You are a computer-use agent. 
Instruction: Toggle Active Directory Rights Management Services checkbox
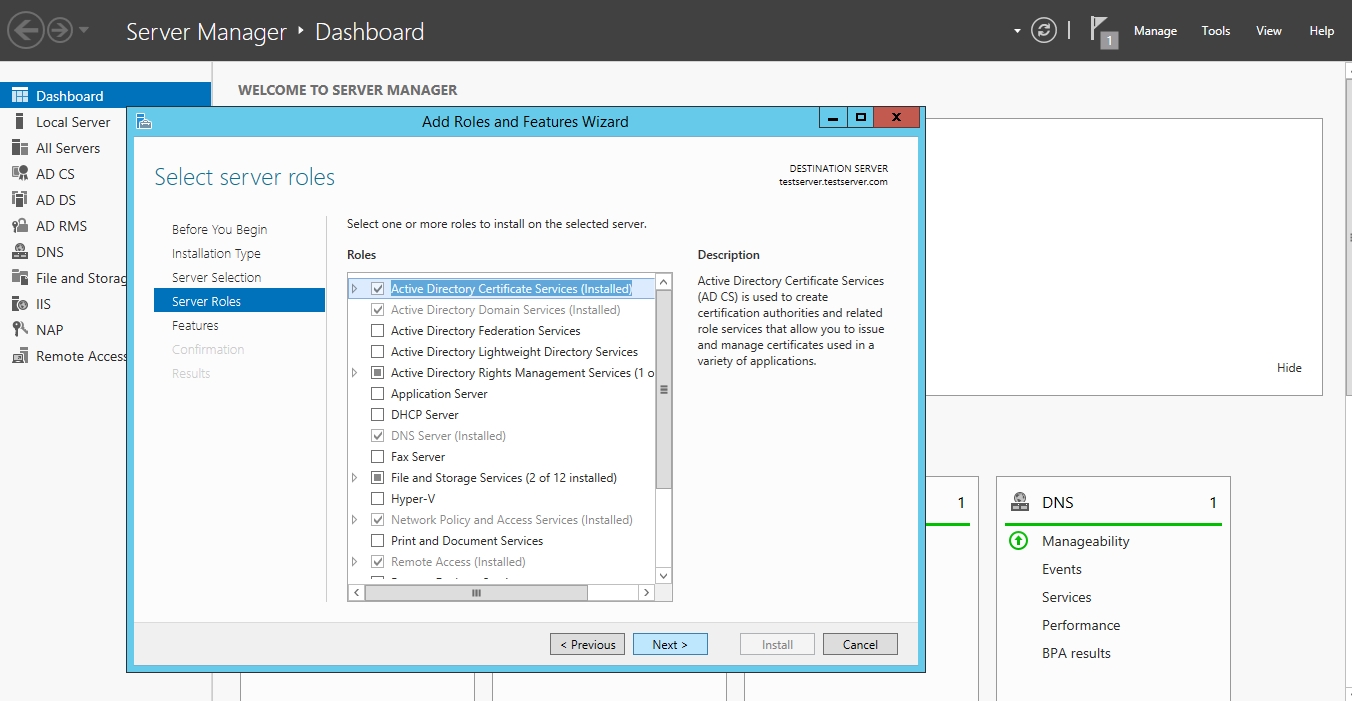(377, 372)
